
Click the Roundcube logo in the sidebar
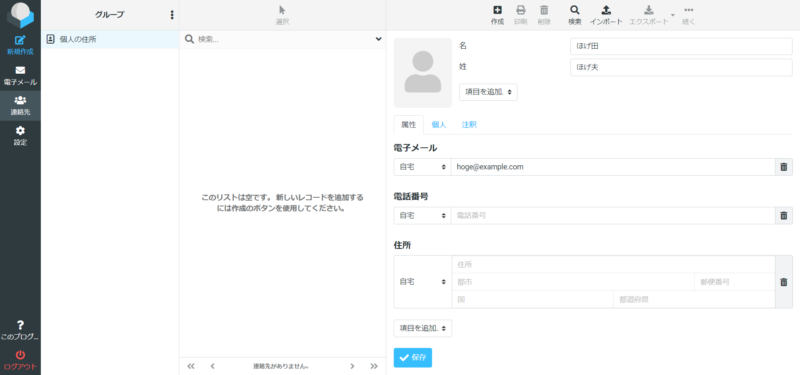(20, 15)
